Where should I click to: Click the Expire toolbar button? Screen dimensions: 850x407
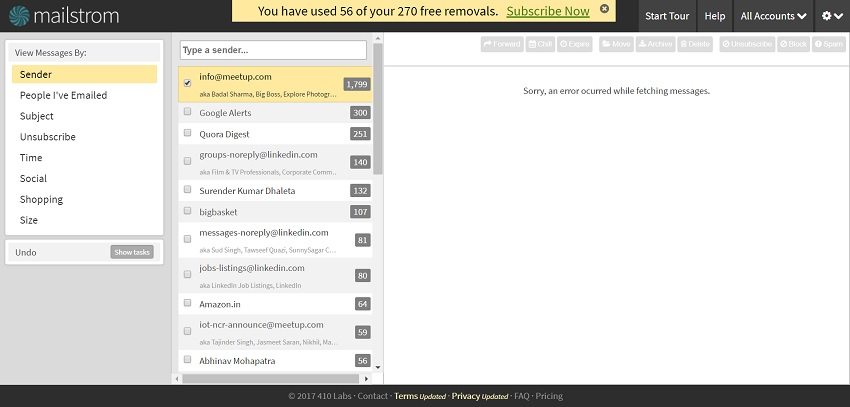tap(575, 44)
